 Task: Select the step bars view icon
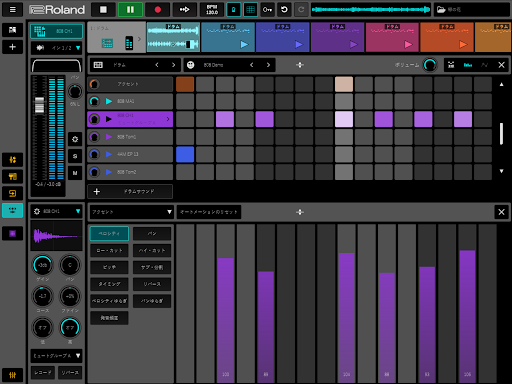[468, 65]
